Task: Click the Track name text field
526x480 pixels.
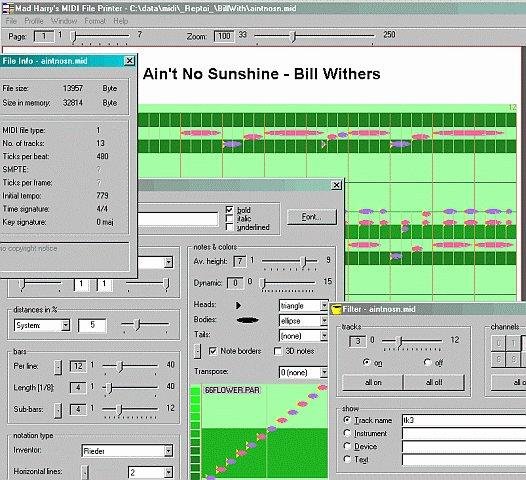Action: point(464,420)
